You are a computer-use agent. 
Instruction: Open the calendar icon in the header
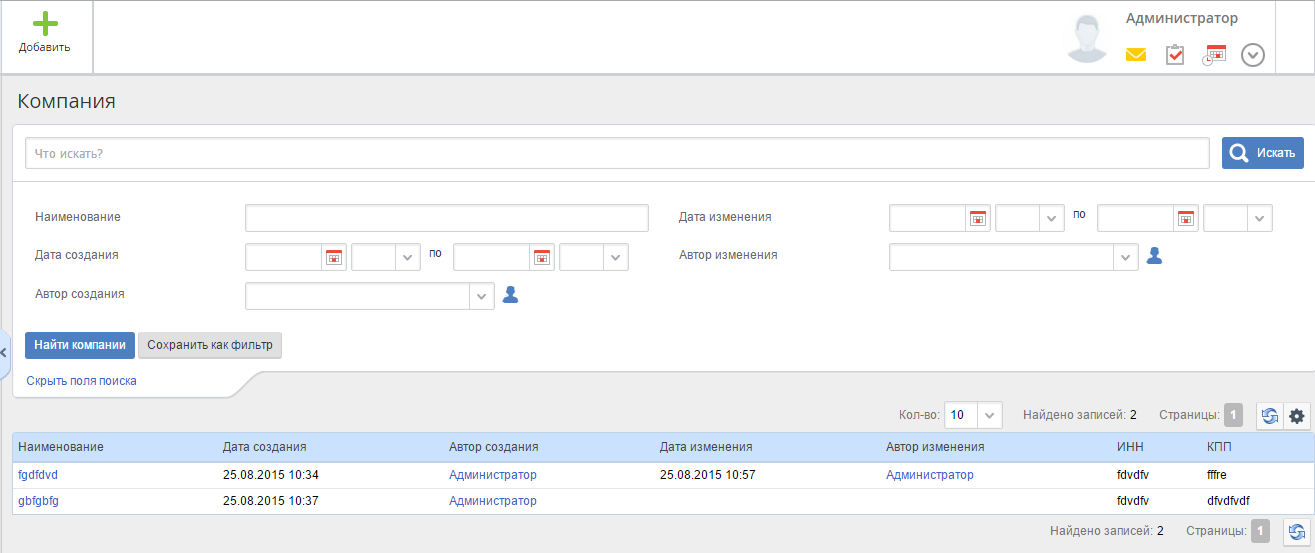point(1214,55)
